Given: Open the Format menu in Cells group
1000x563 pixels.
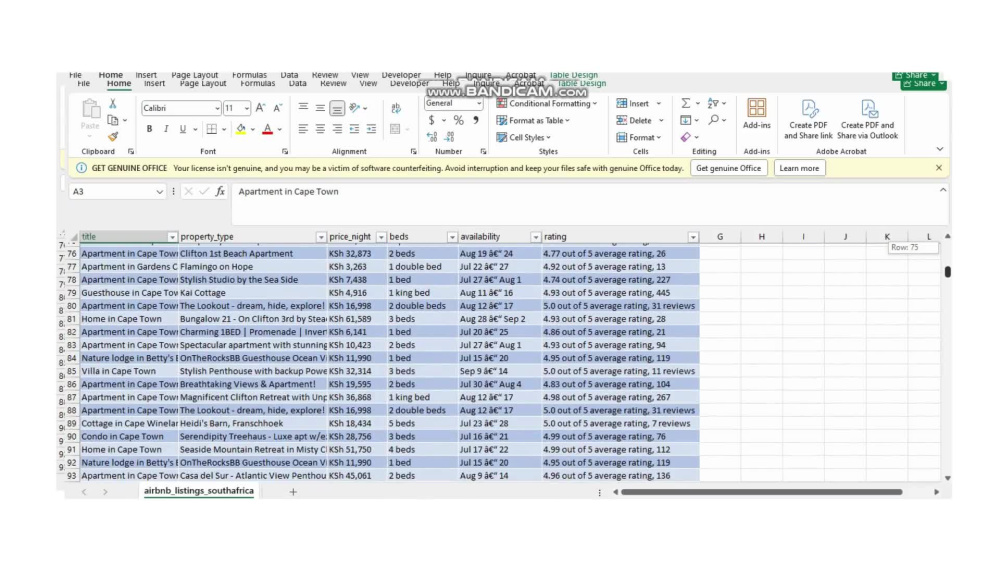Looking at the screenshot, I should (x=639, y=137).
